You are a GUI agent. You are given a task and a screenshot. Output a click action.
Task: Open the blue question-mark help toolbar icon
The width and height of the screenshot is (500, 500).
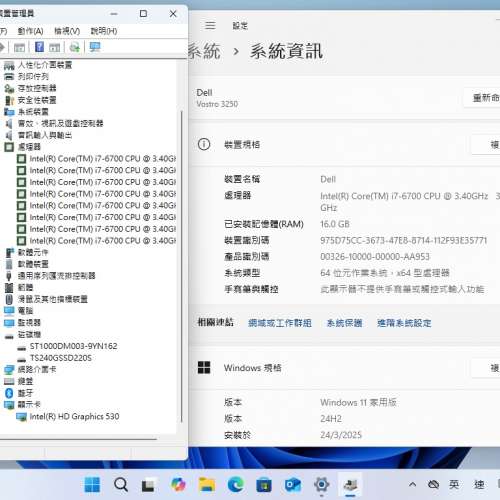pos(39,47)
